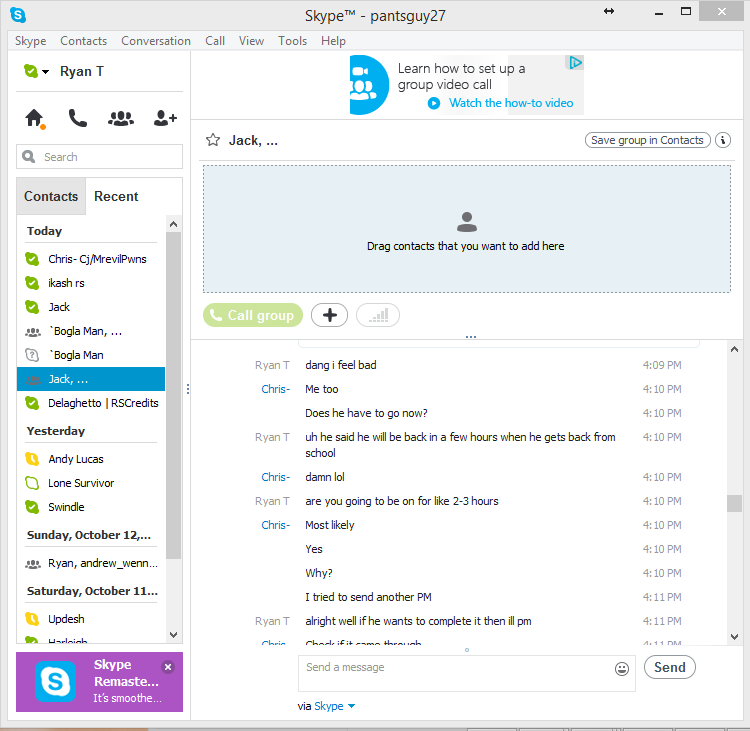Open the emoticon smiley picker
The height and width of the screenshot is (731, 750).
(621, 668)
